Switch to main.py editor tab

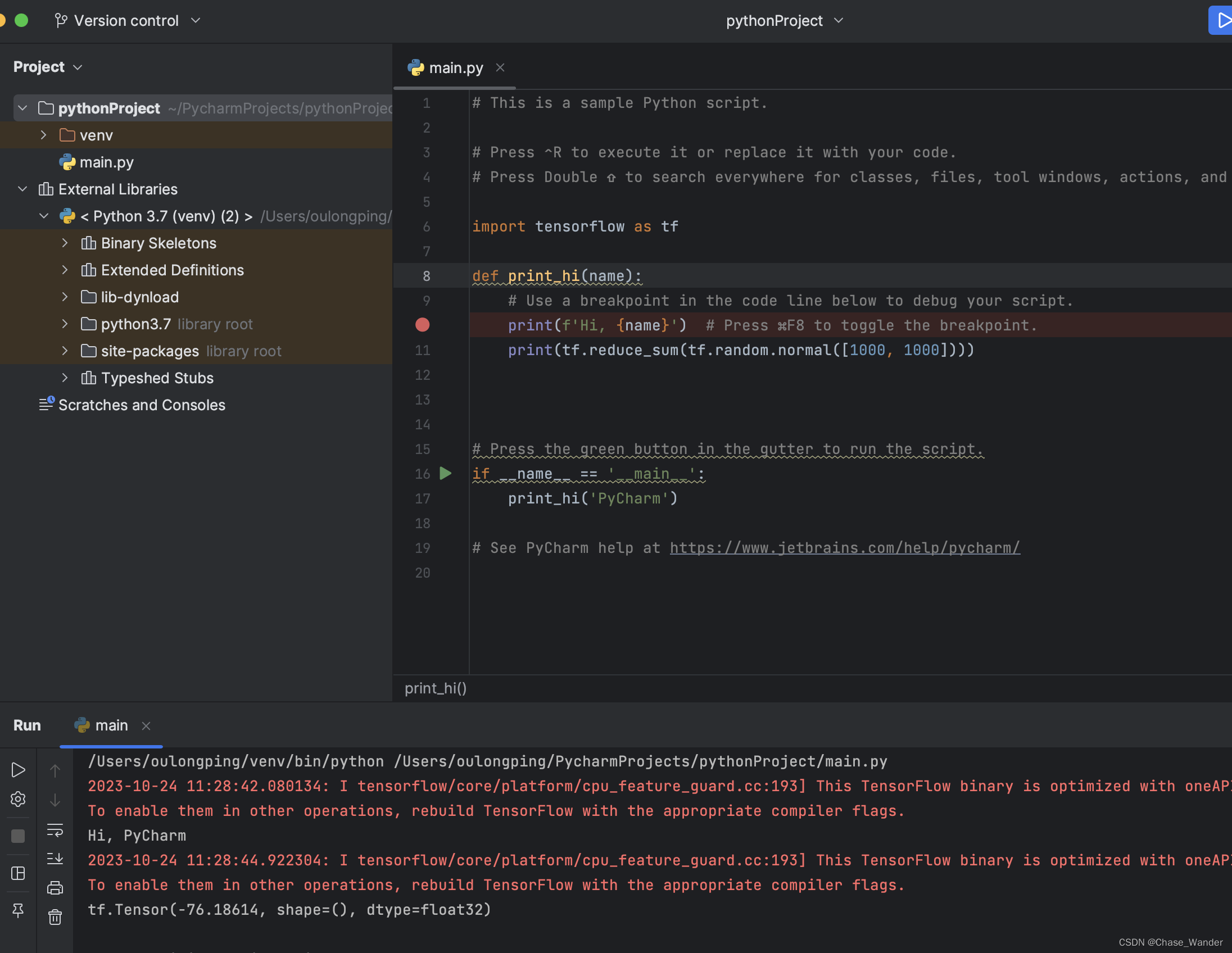455,67
